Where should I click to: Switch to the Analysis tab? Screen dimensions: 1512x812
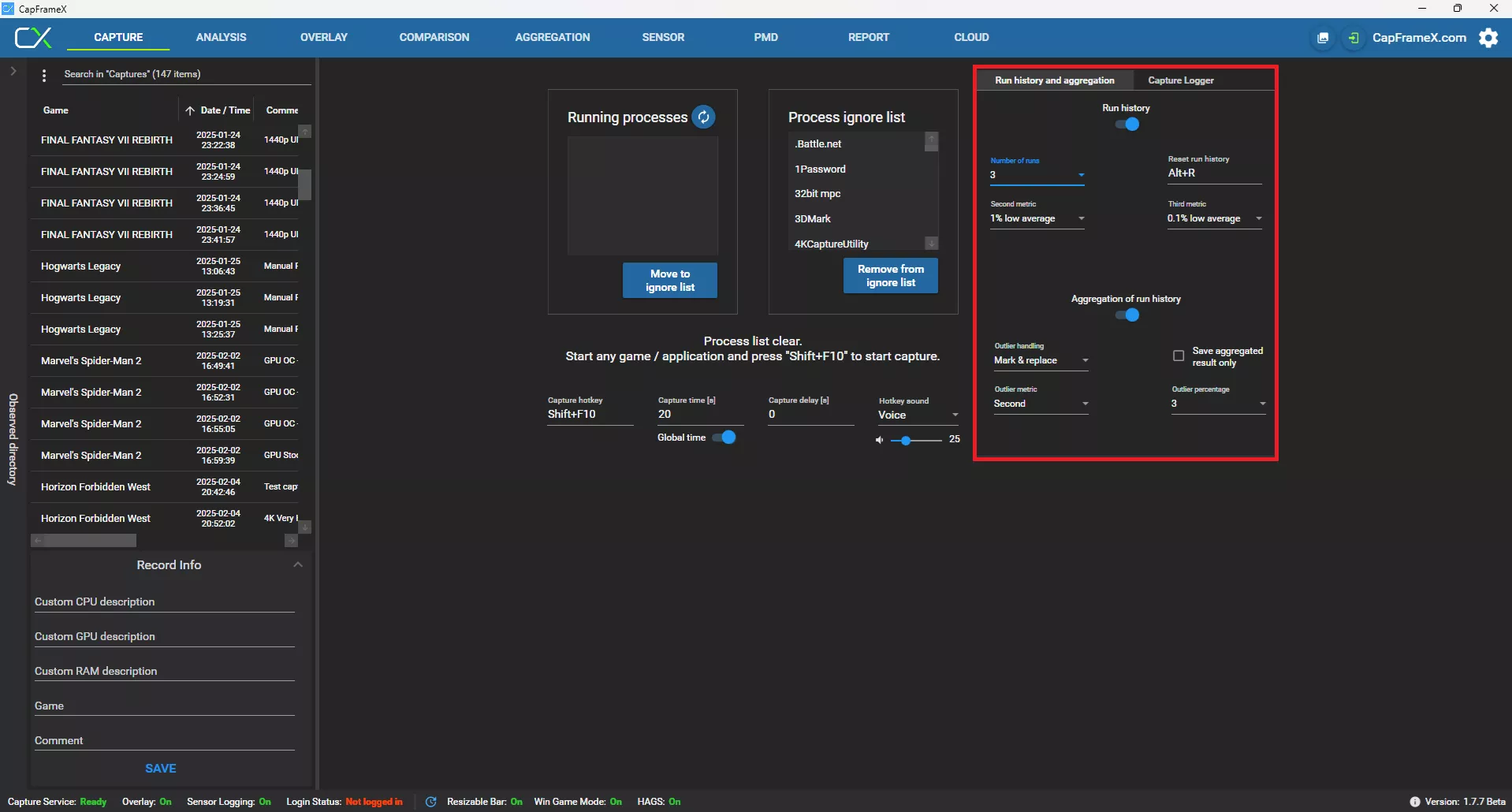point(221,37)
